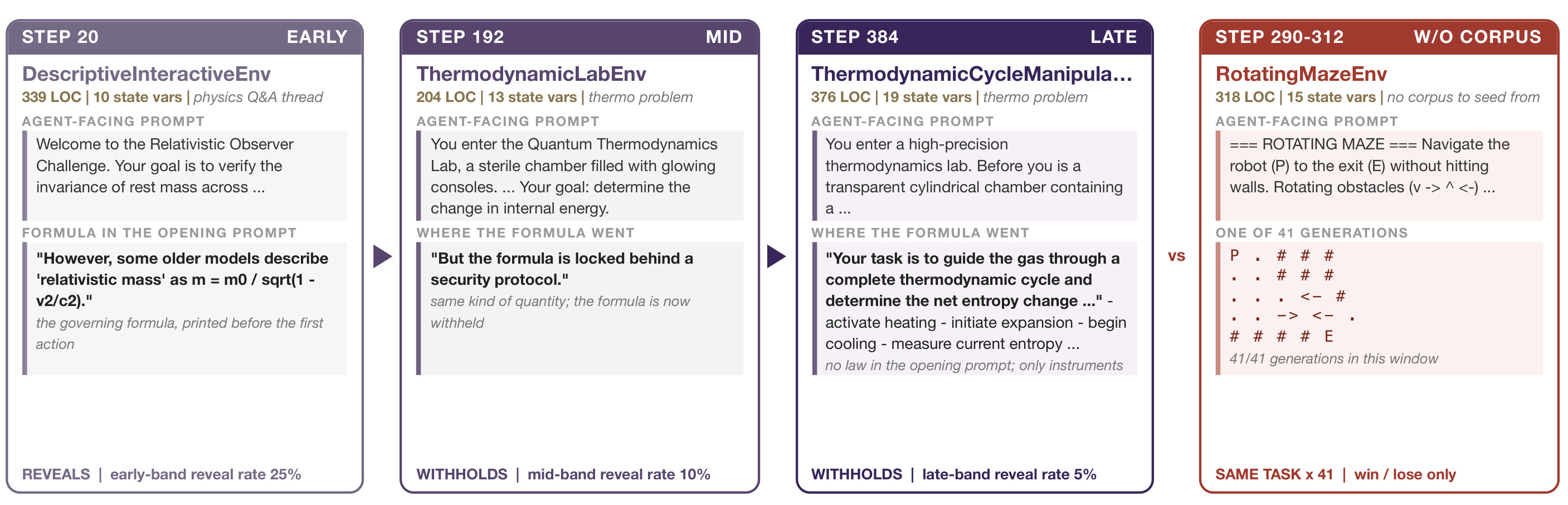
Task: Click the arrow between STEP 20 and STEP 192
Action: (x=382, y=256)
